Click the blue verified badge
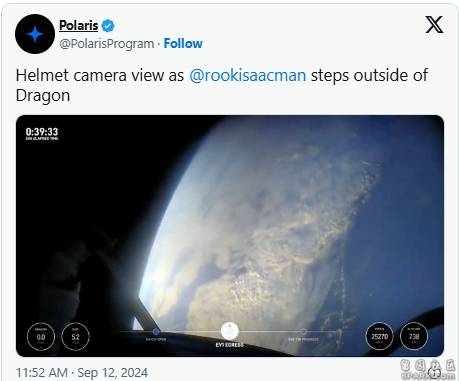The height and width of the screenshot is (381, 459). (108, 26)
